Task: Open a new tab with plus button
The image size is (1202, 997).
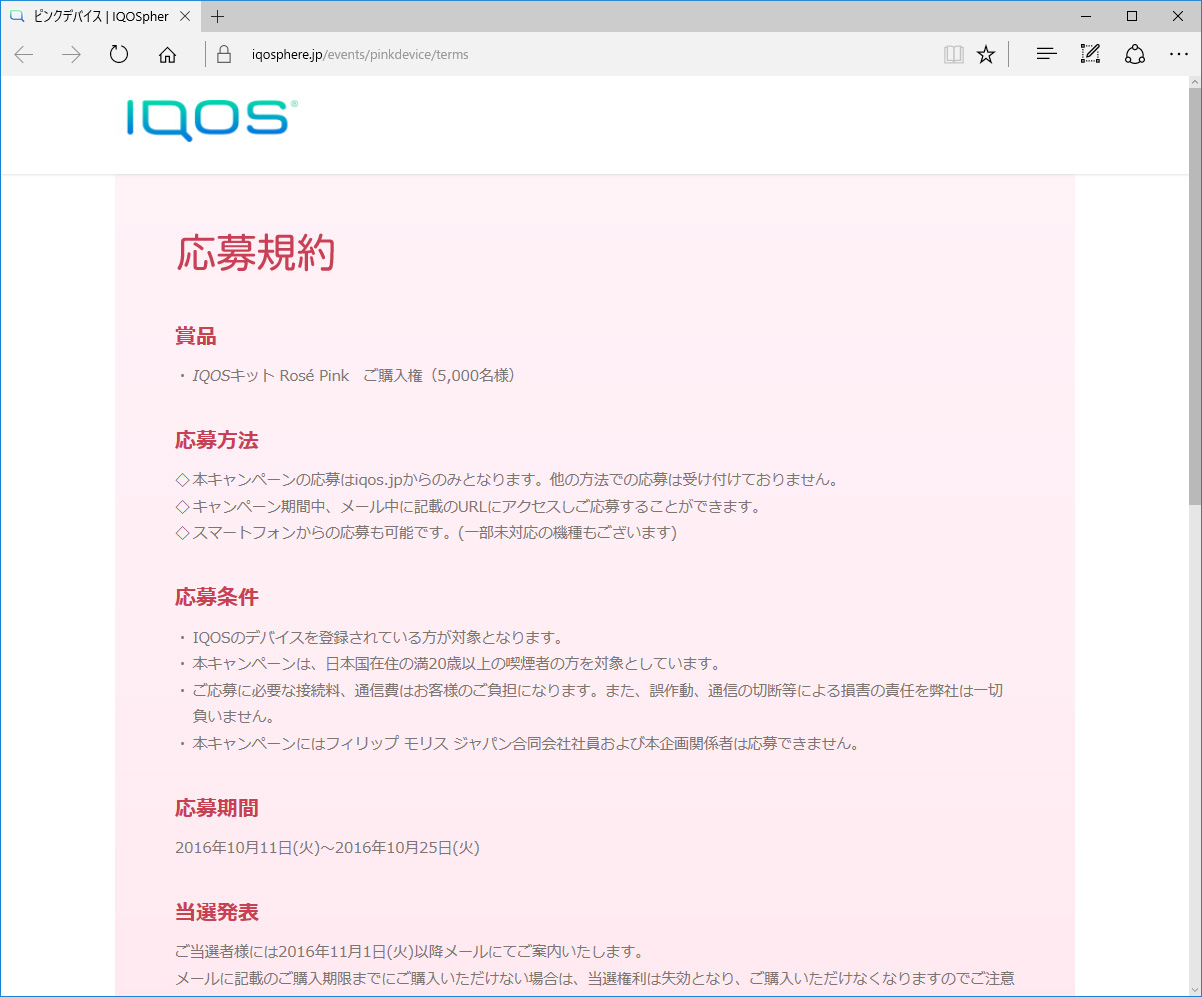Action: [218, 16]
